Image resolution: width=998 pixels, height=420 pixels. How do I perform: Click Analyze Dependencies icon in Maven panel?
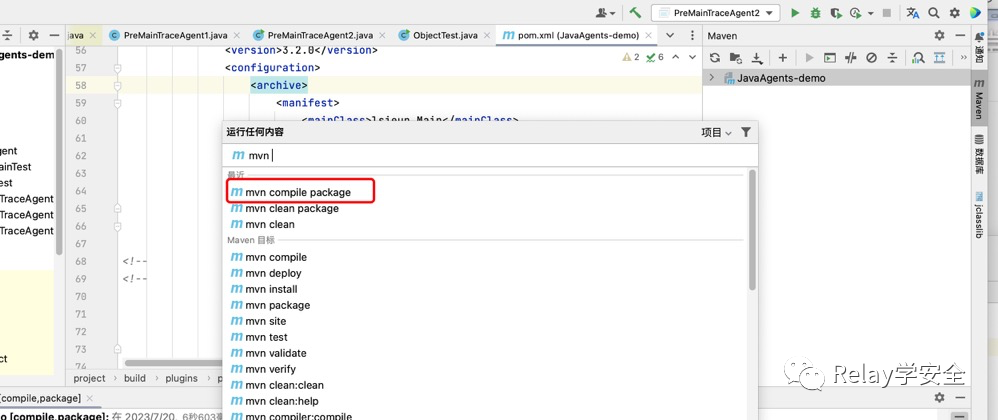tap(918, 58)
